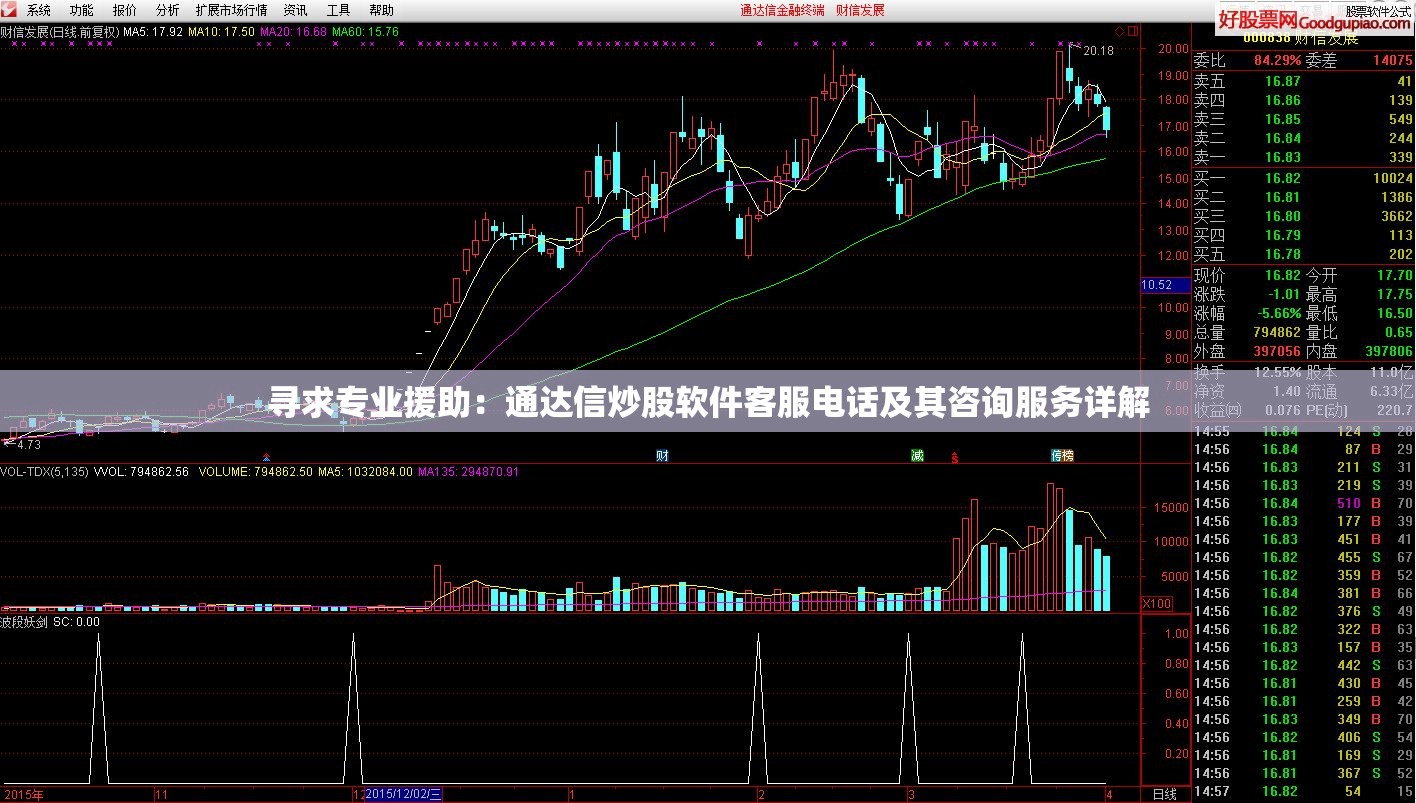Click the 最高 value 17.75
The width and height of the screenshot is (1416, 803).
pyautogui.click(x=1394, y=294)
